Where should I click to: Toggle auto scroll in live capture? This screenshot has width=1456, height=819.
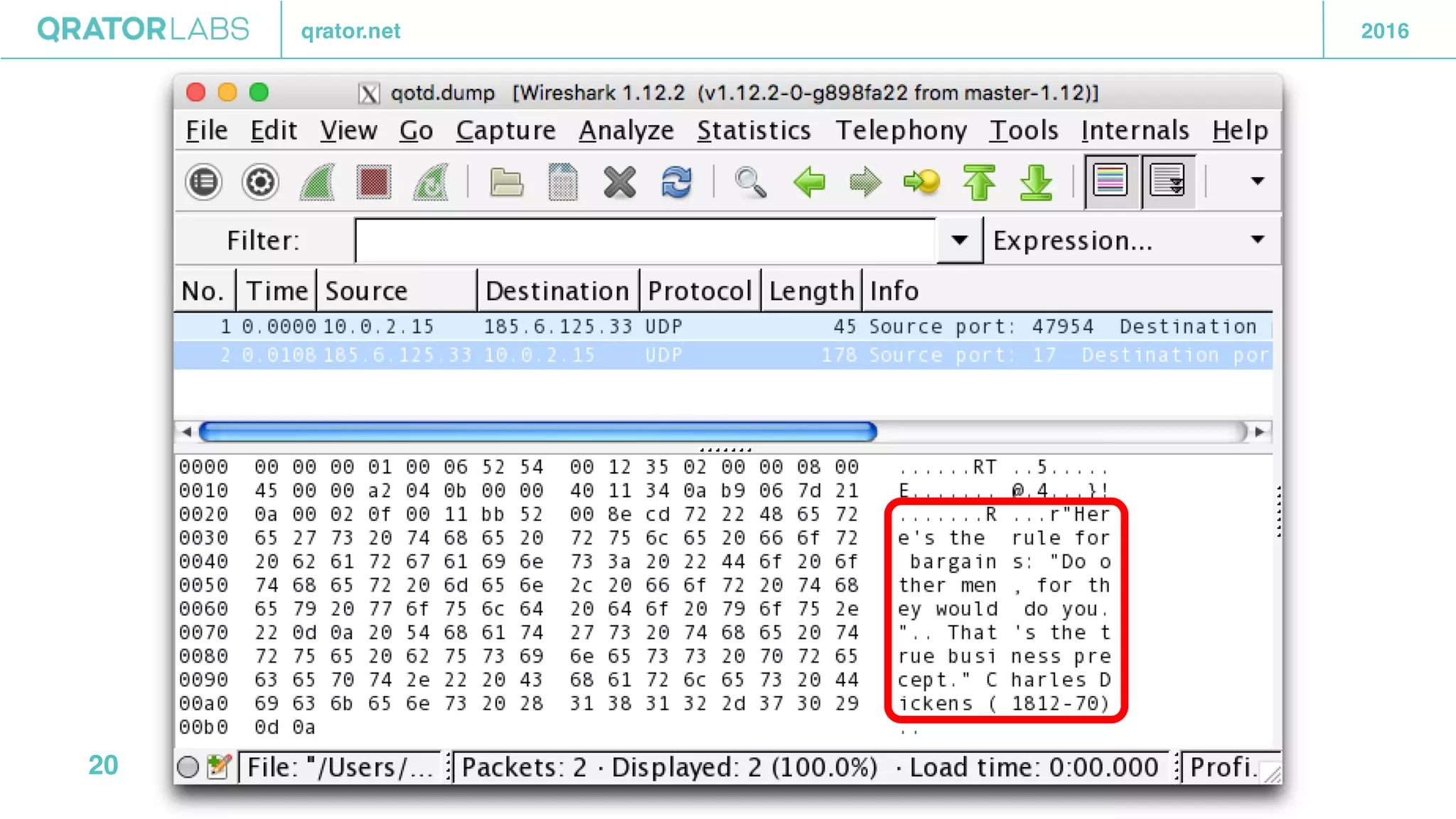coord(1168,181)
